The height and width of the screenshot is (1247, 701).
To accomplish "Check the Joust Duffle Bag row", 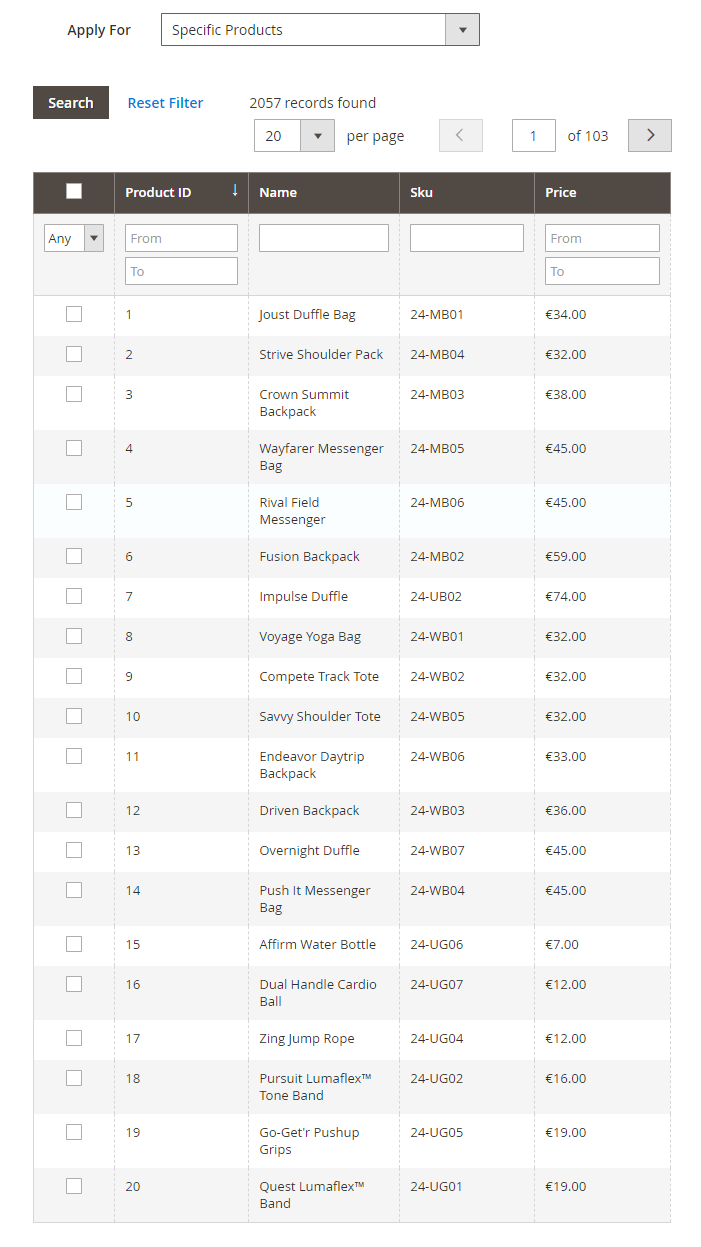I will point(74,314).
